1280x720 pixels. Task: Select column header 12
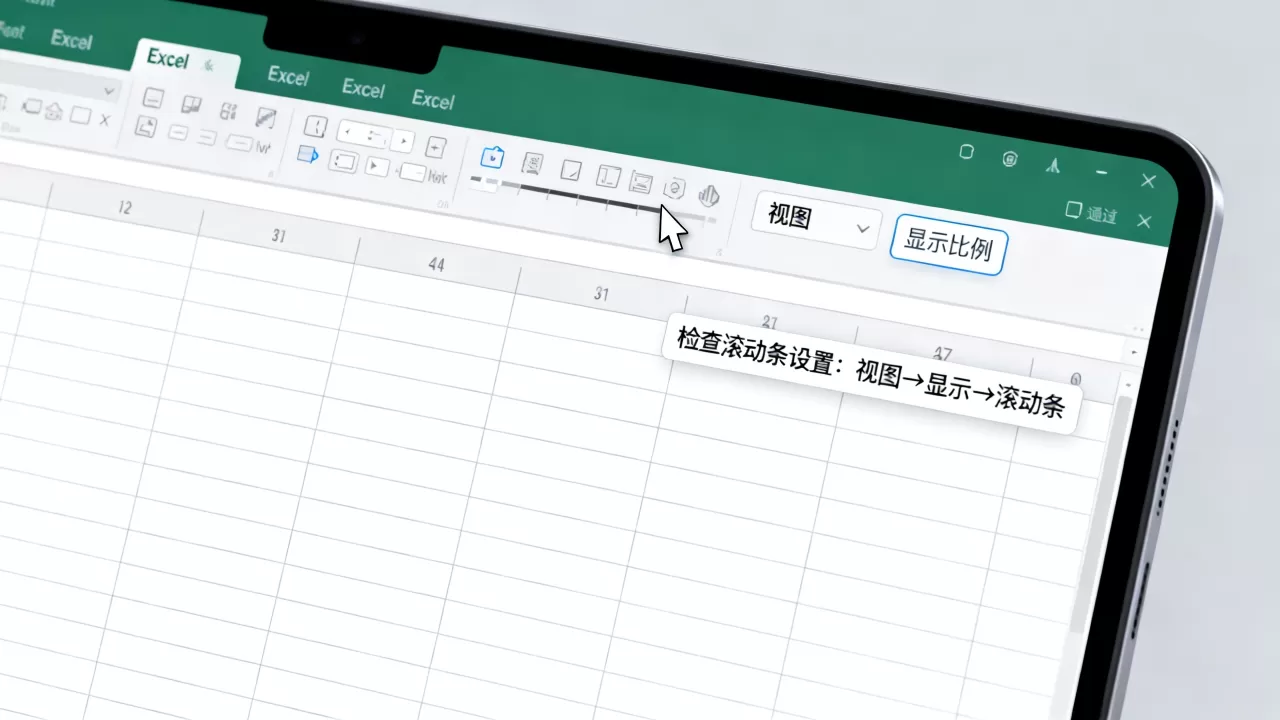click(124, 208)
